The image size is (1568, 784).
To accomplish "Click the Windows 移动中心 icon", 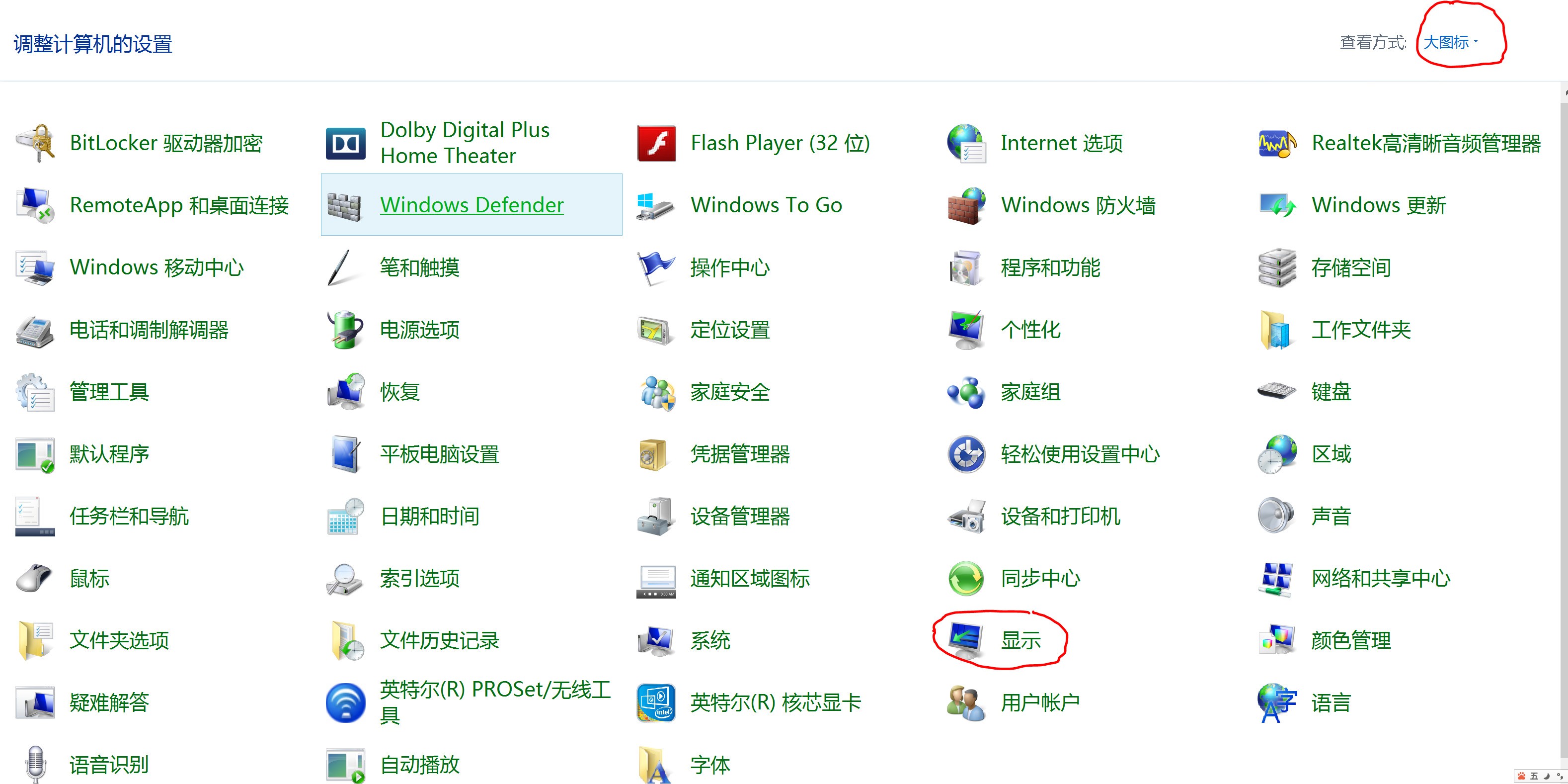I will (x=35, y=267).
